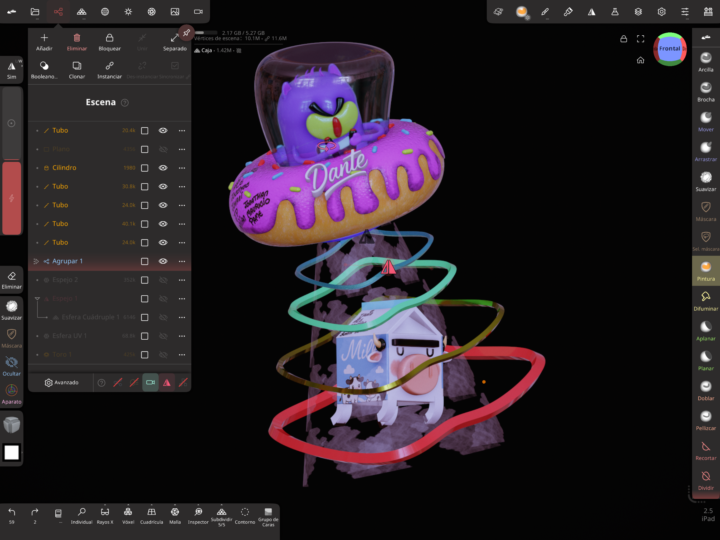Viewport: 720px width, 540px height.
Task: Select the Máscara tool in right toolbar
Action: 706,211
